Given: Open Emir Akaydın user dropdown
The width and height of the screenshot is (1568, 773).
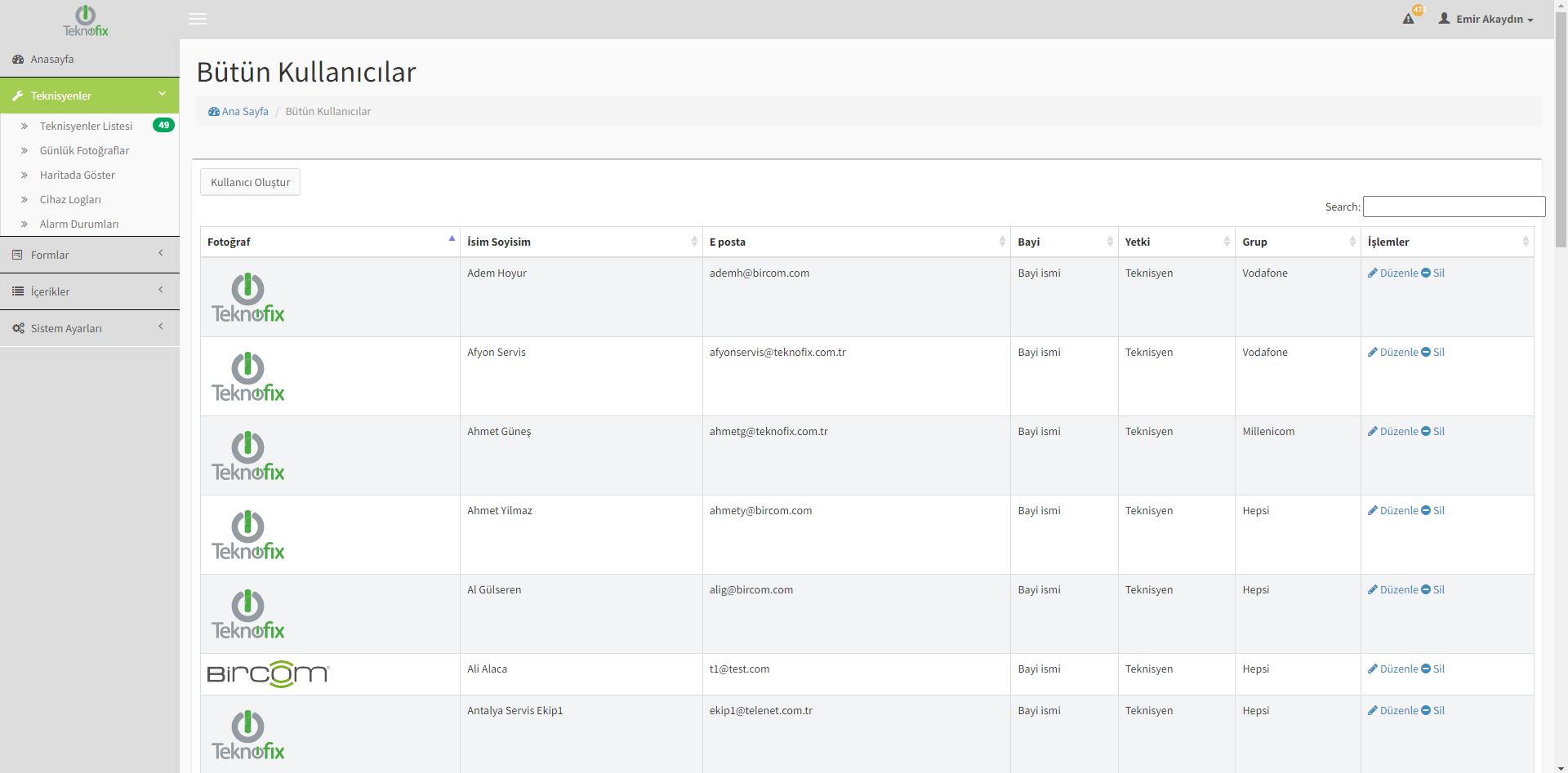Looking at the screenshot, I should pyautogui.click(x=1486, y=19).
